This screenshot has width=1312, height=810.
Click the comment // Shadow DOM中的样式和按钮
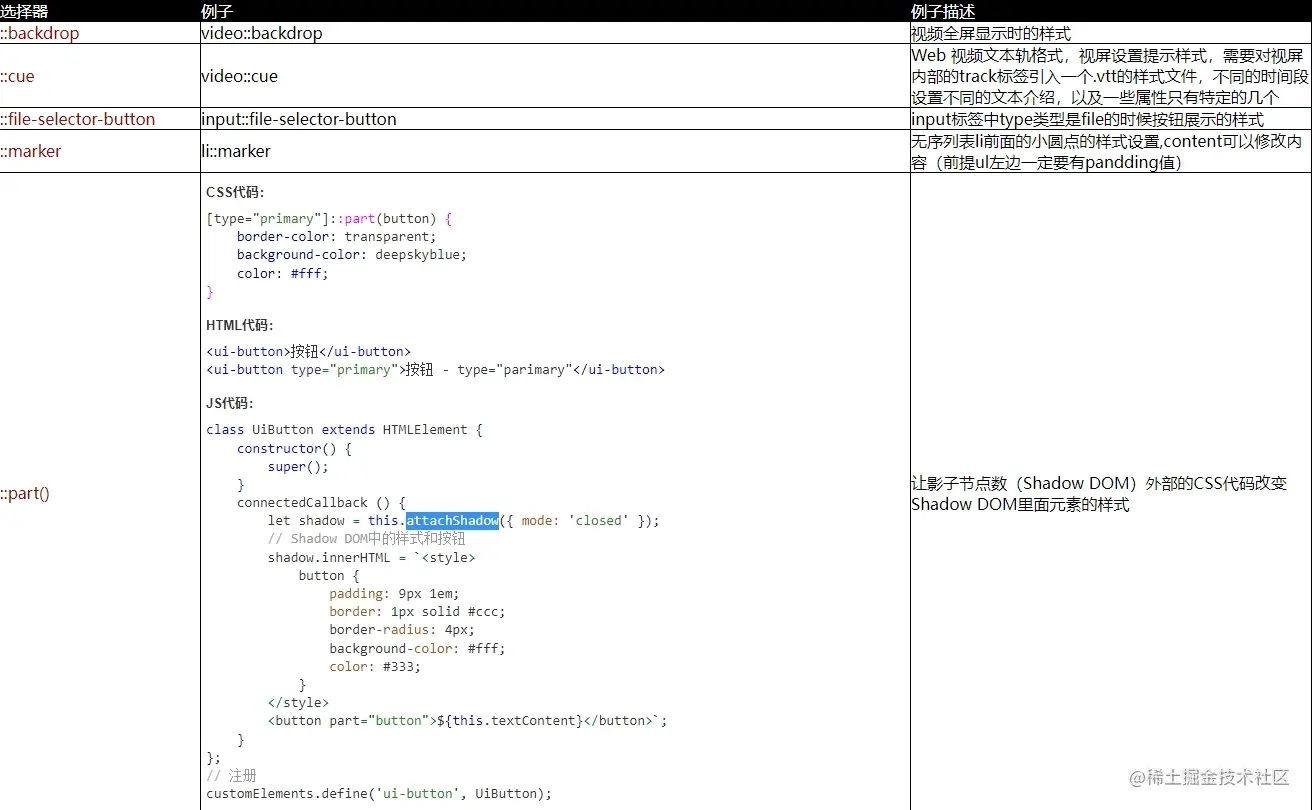[x=367, y=539]
